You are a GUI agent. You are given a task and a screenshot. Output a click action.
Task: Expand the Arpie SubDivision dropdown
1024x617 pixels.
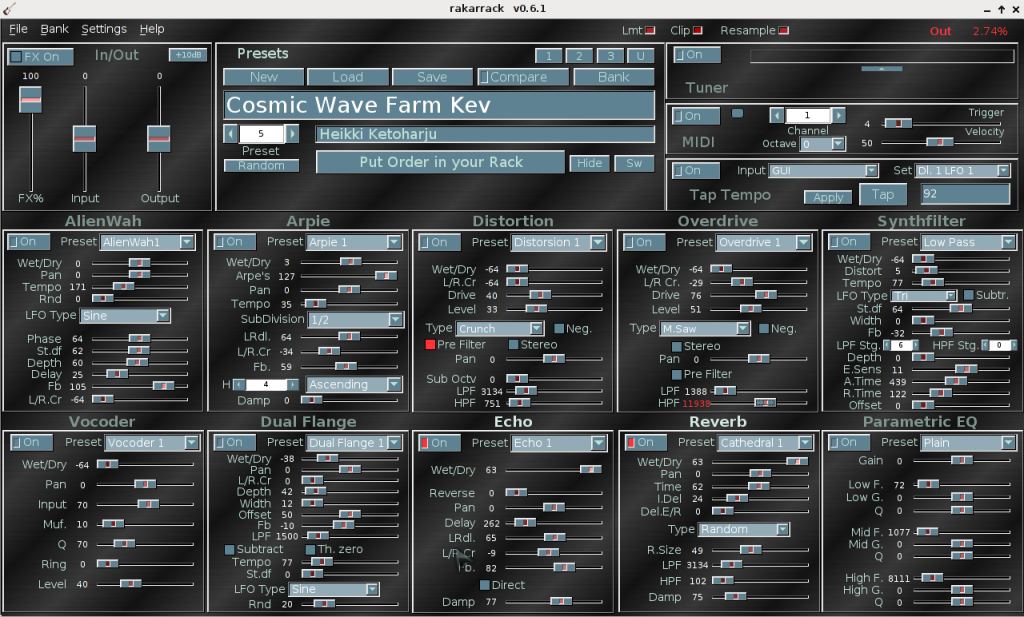click(x=355, y=320)
